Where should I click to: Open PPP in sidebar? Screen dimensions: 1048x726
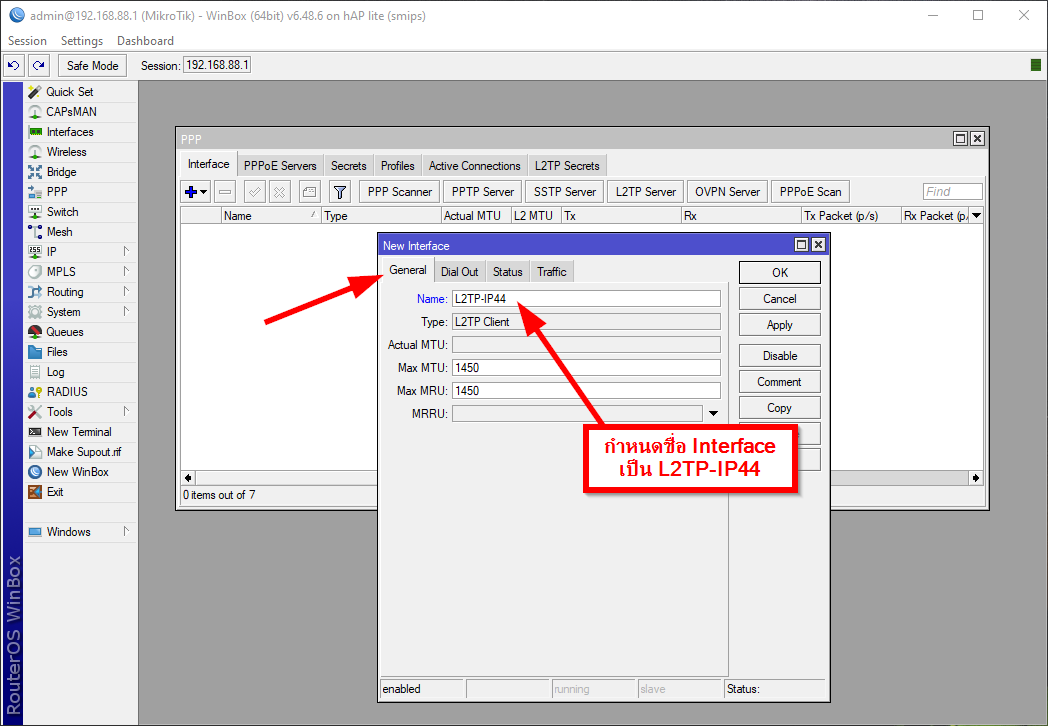(x=57, y=192)
